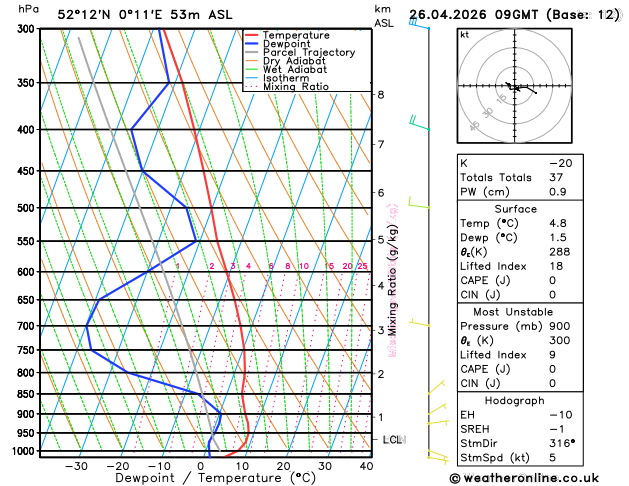This screenshot has width=629, height=486.
Task: Click the 750 pressure level label
Action: pos(28,350)
